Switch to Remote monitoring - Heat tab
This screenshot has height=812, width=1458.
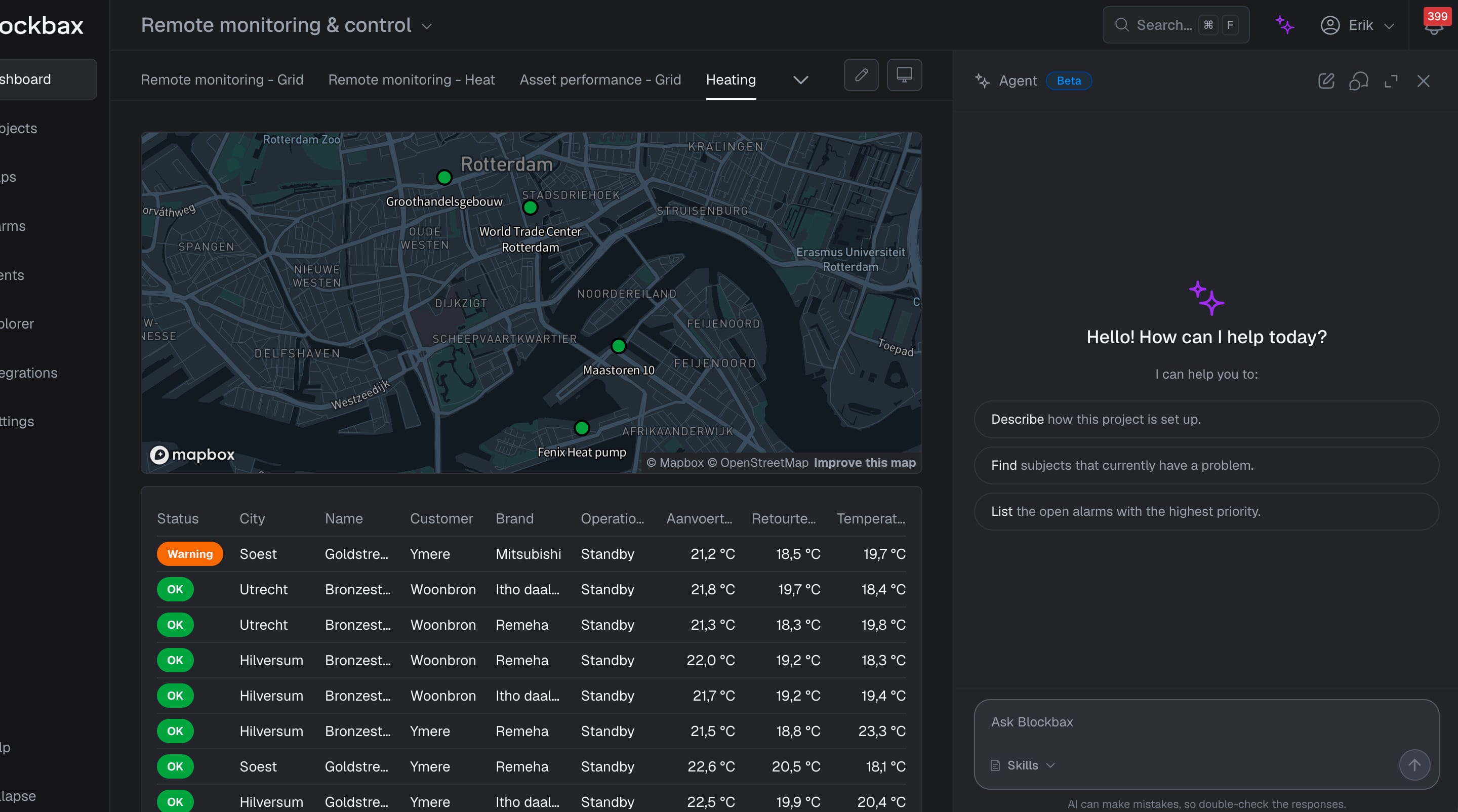coord(412,80)
